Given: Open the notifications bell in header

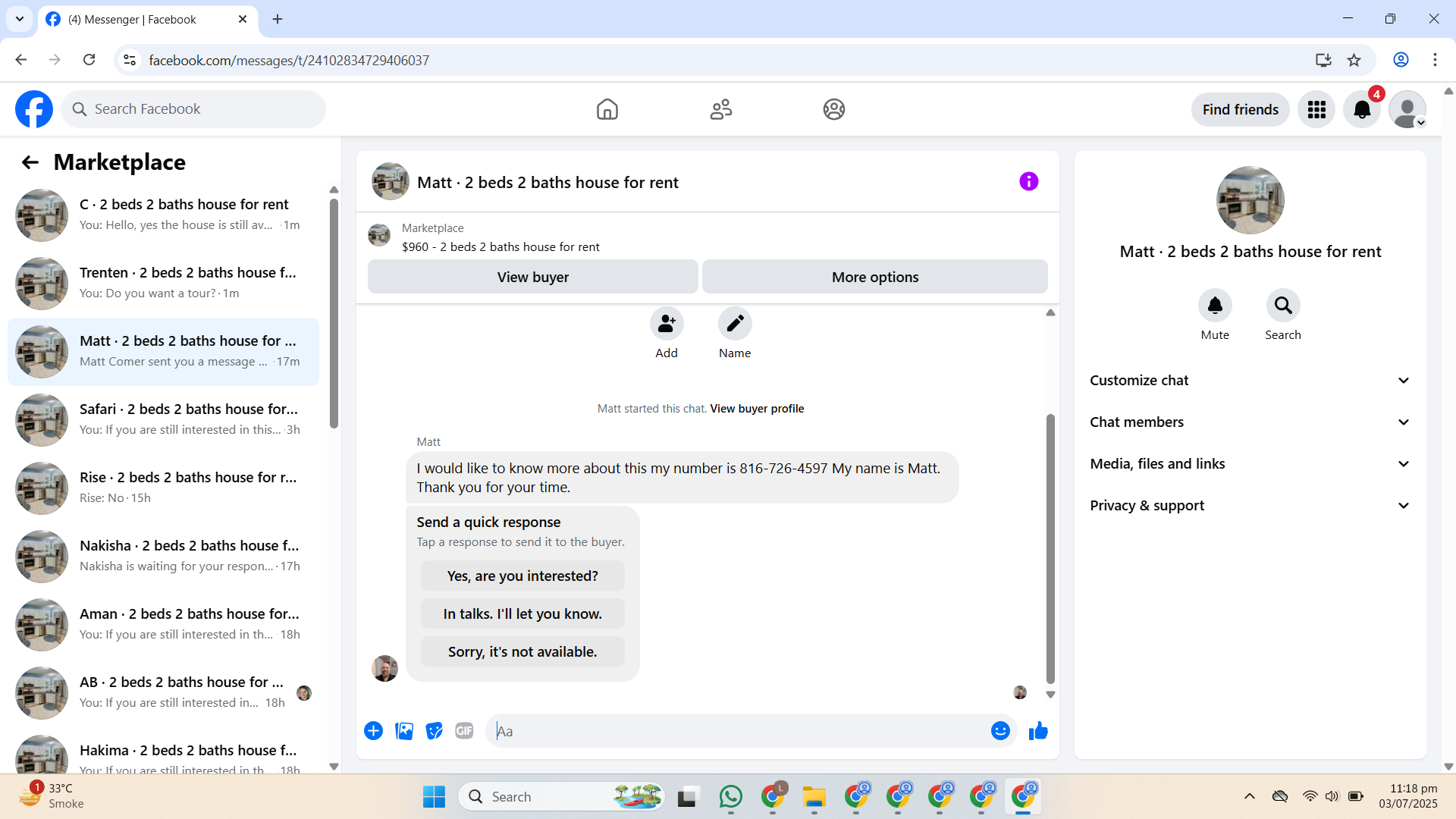Looking at the screenshot, I should coord(1362,110).
